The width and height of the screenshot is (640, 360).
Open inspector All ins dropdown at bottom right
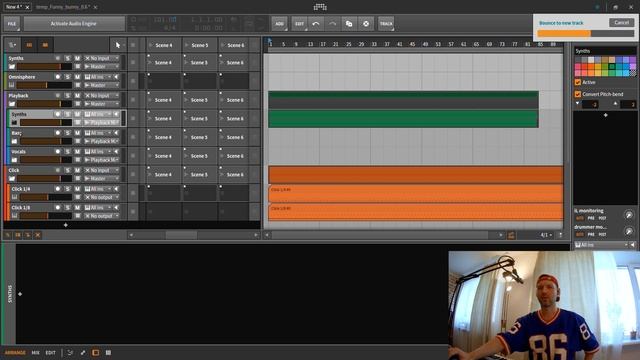tap(601, 245)
